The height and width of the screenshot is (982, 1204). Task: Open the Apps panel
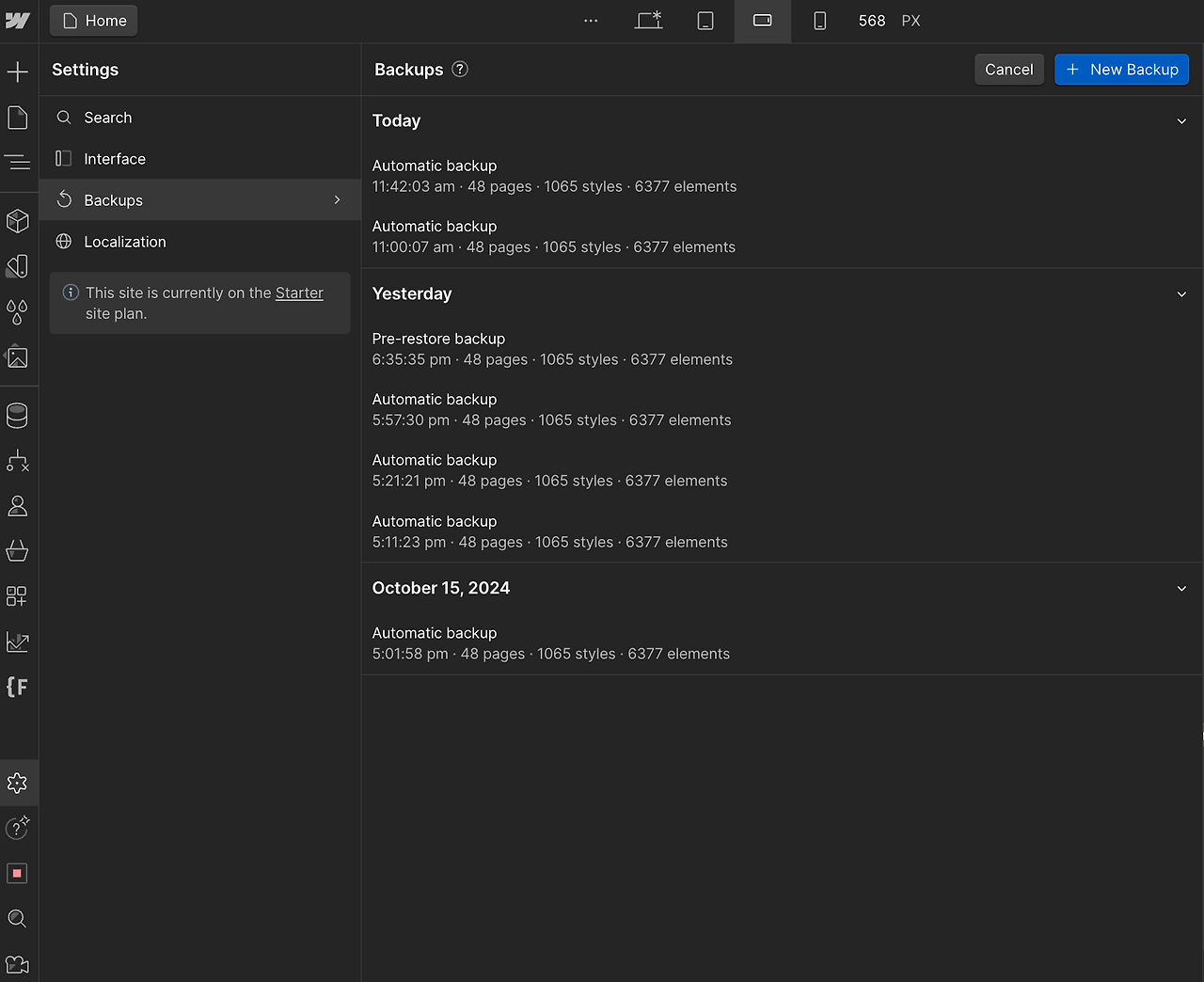[18, 596]
